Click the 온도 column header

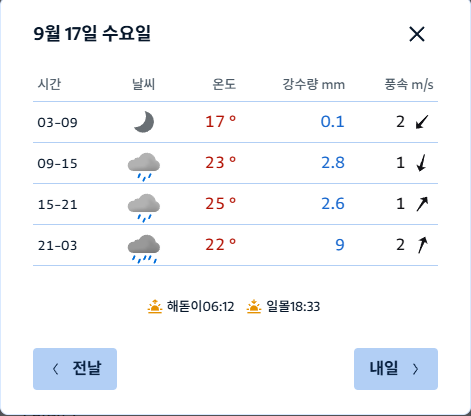224,84
